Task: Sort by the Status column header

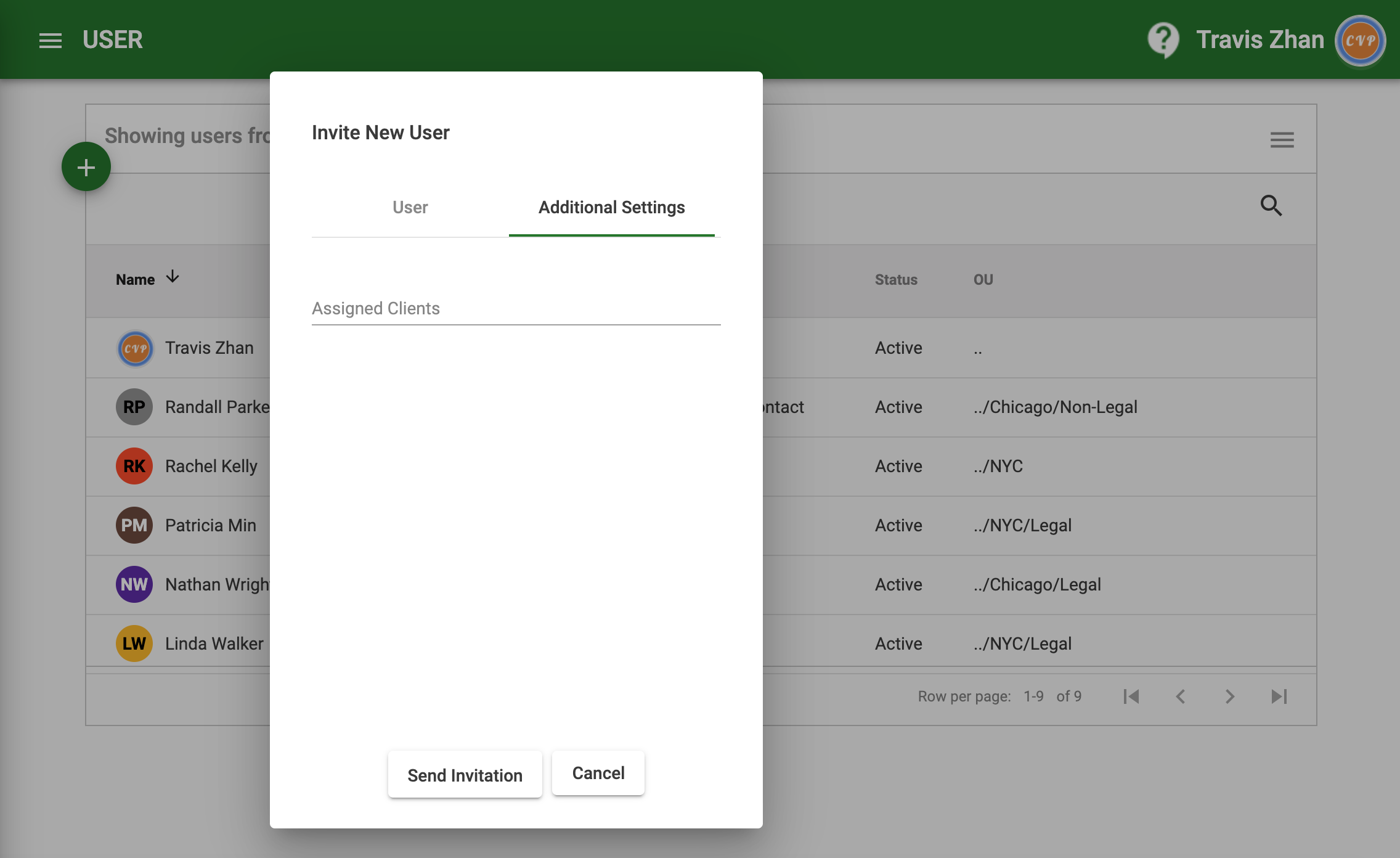Action: click(896, 280)
